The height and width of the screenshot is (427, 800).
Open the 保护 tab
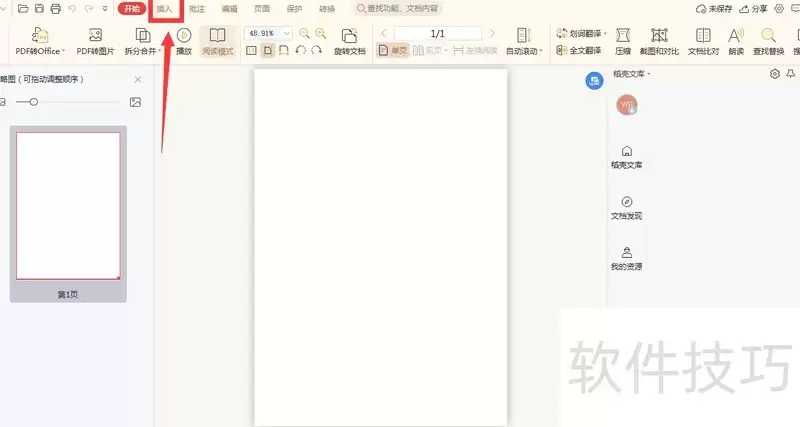pyautogui.click(x=295, y=9)
